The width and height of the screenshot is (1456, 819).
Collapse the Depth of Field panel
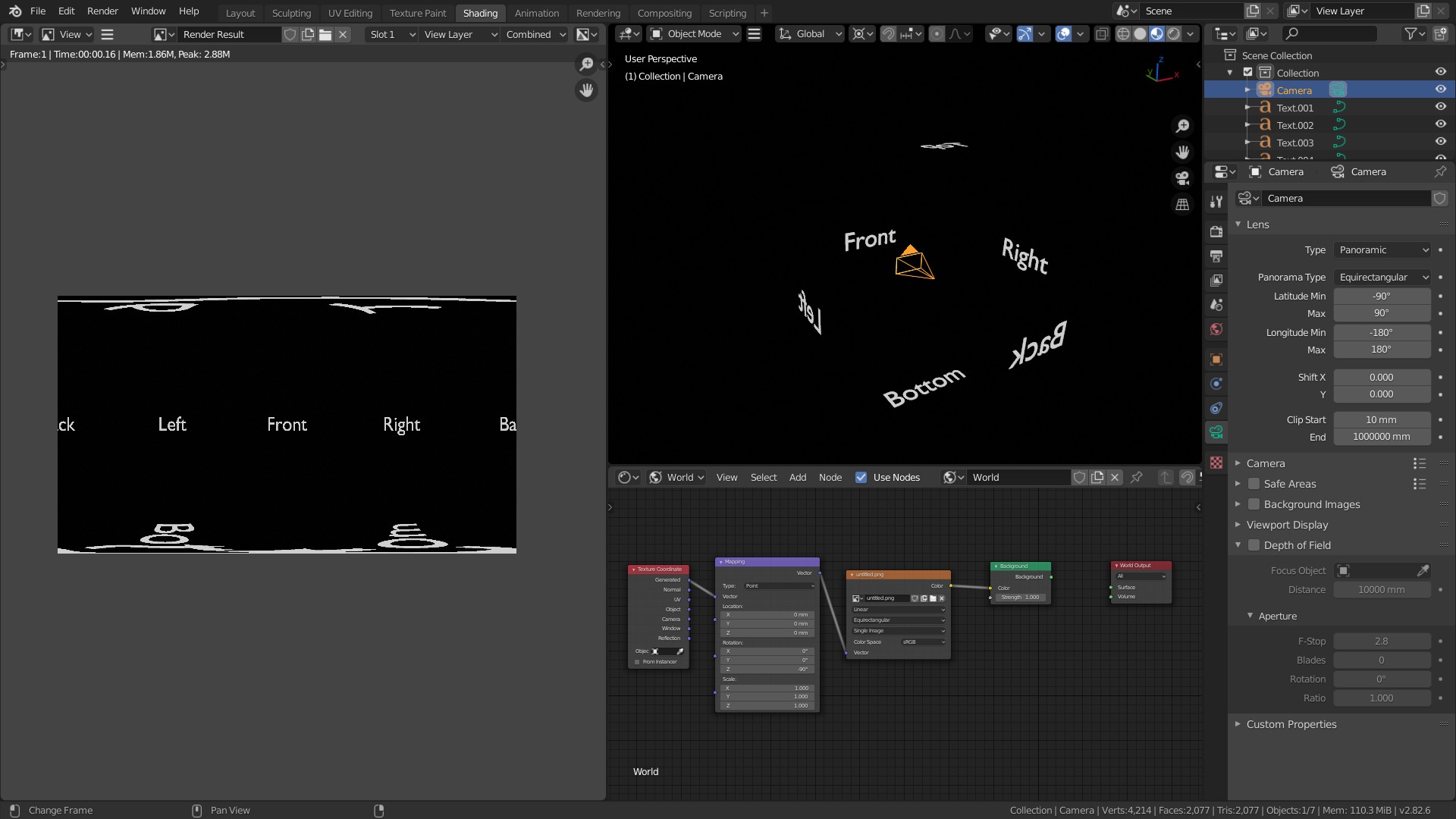(x=1239, y=545)
